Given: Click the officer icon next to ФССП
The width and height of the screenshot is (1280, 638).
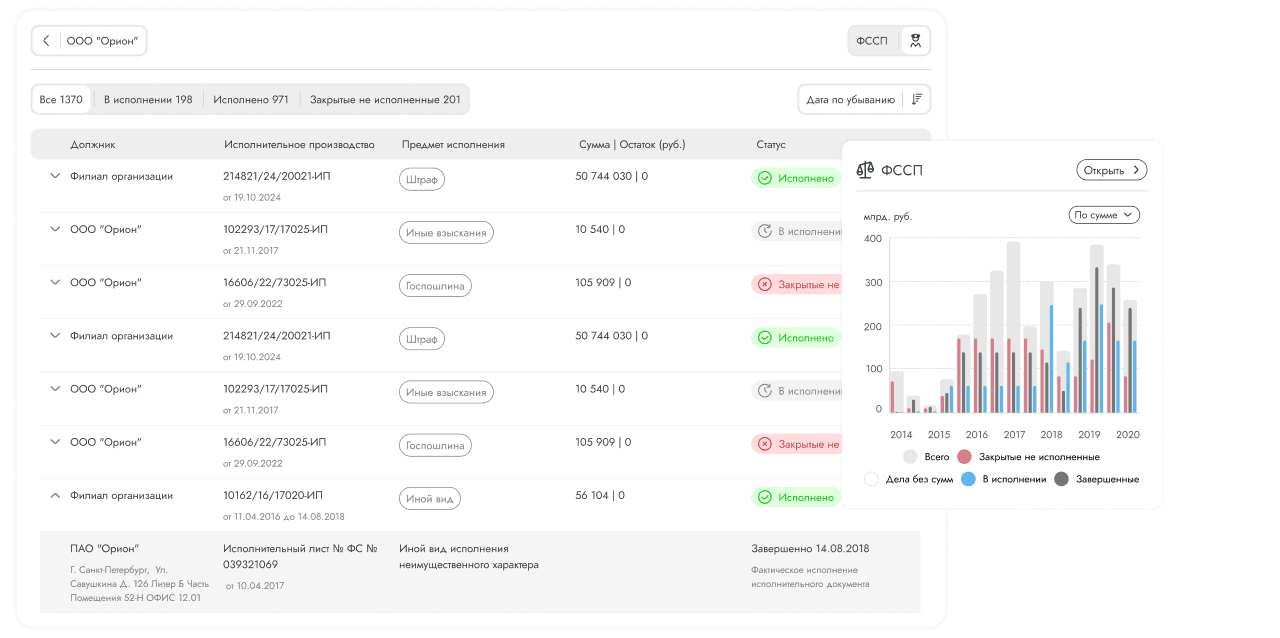Looking at the screenshot, I should tap(915, 41).
